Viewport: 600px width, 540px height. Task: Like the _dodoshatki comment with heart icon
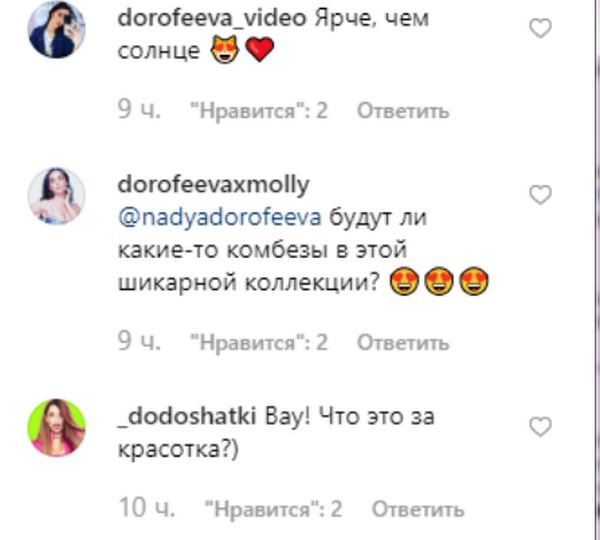coord(540,426)
